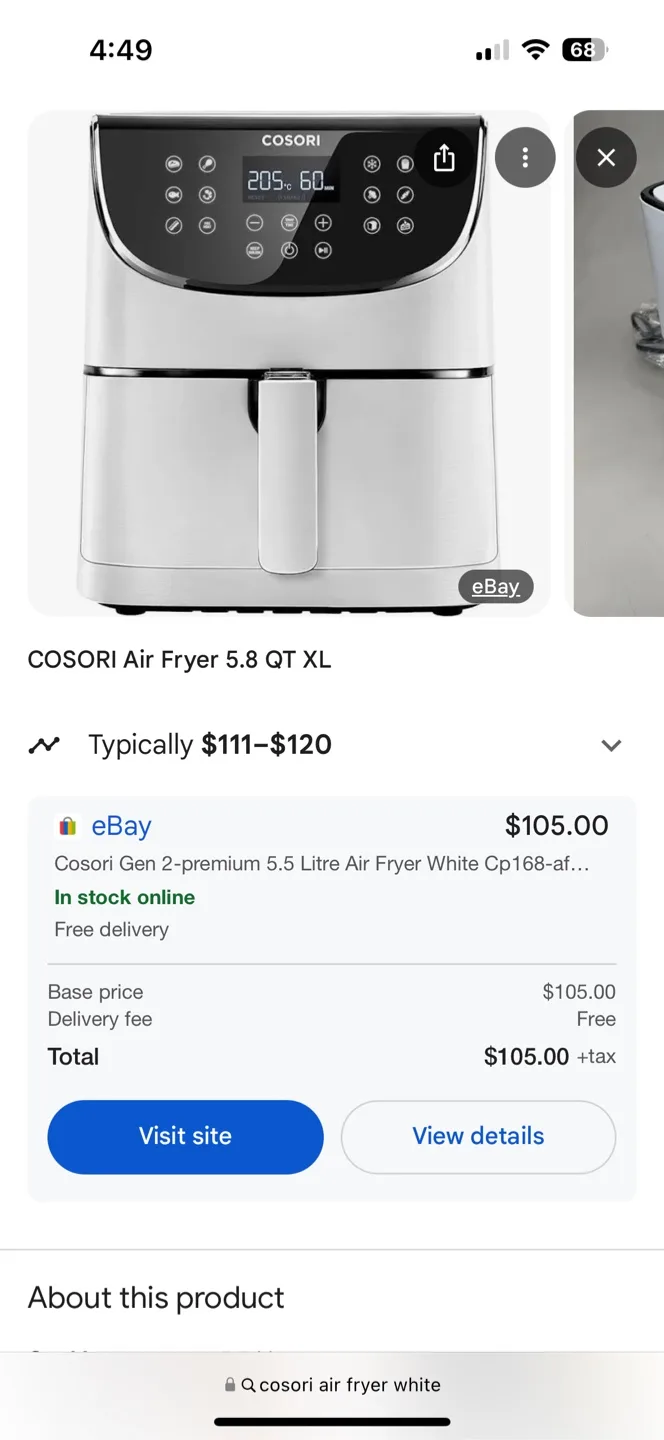Image resolution: width=664 pixels, height=1440 pixels.
Task: Tap the In stock online status text
Action: [124, 897]
